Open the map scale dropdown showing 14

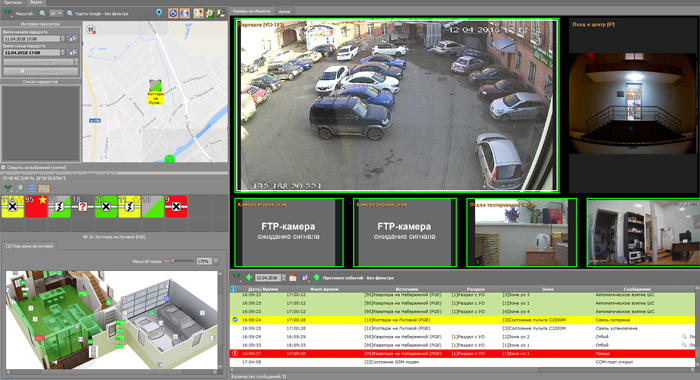56,13
